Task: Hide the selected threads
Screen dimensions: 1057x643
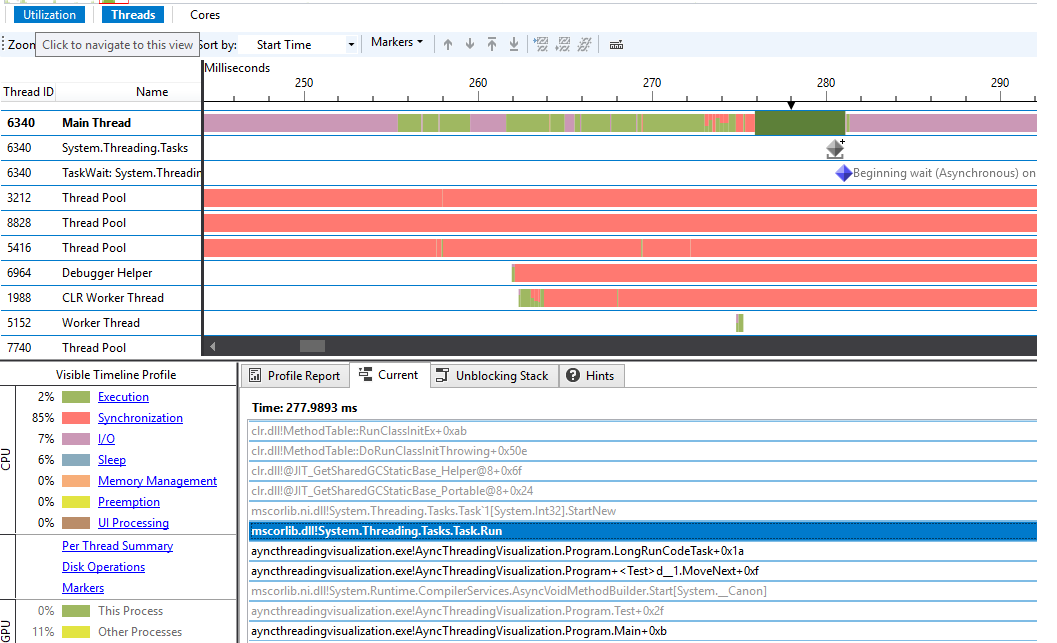Action: 540,44
